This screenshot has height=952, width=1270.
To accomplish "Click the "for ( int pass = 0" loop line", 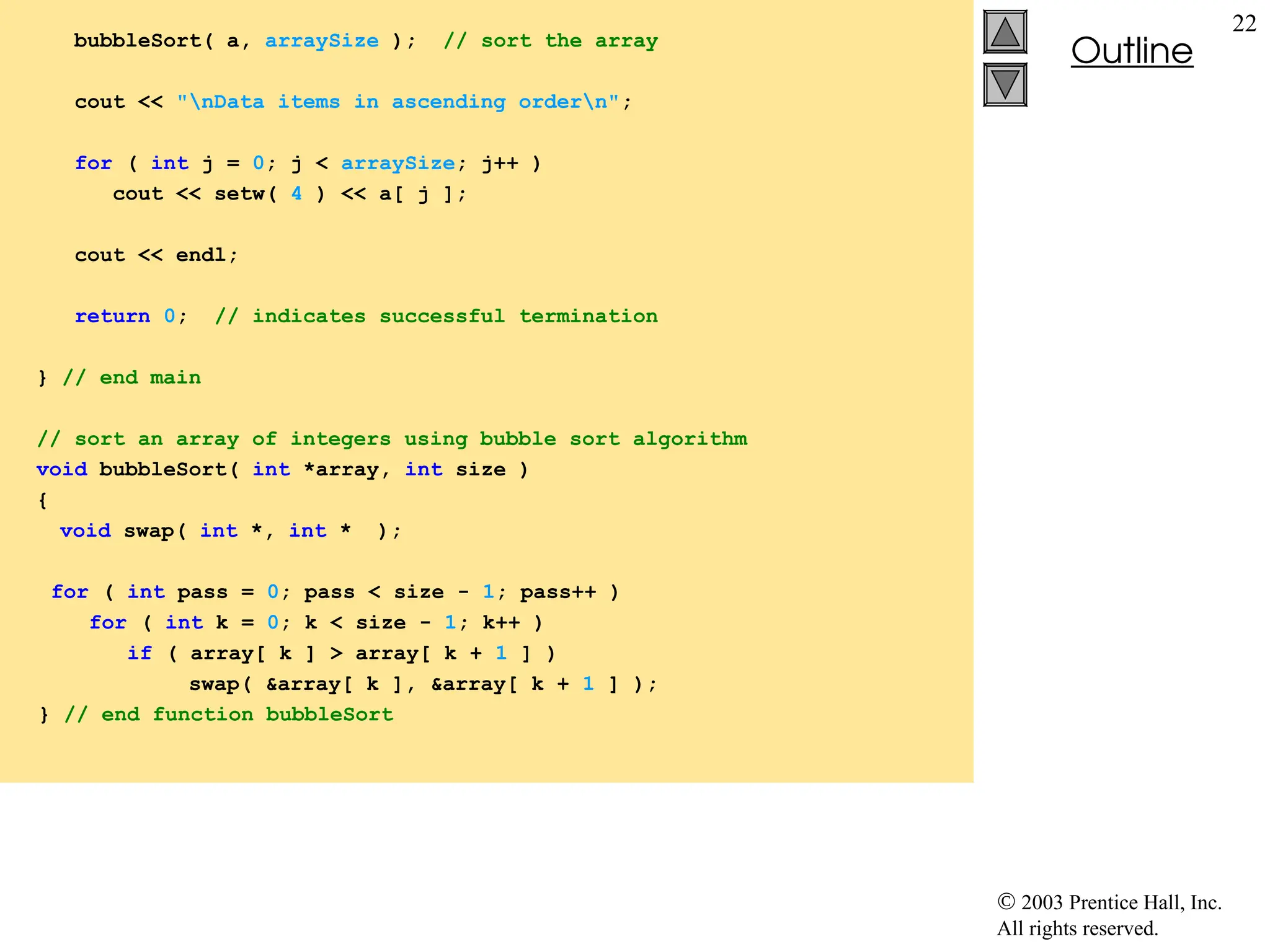I will point(335,592).
